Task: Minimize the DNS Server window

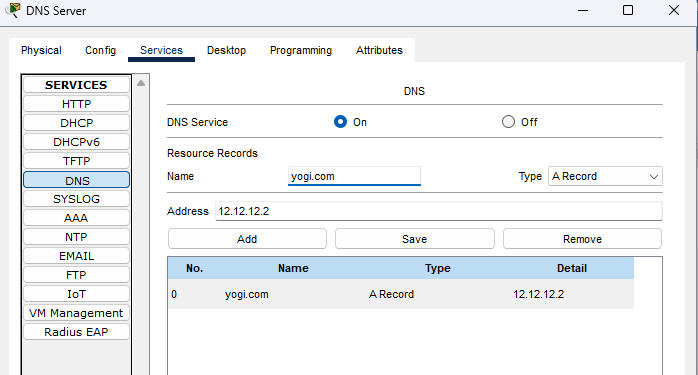Action: pyautogui.click(x=583, y=10)
